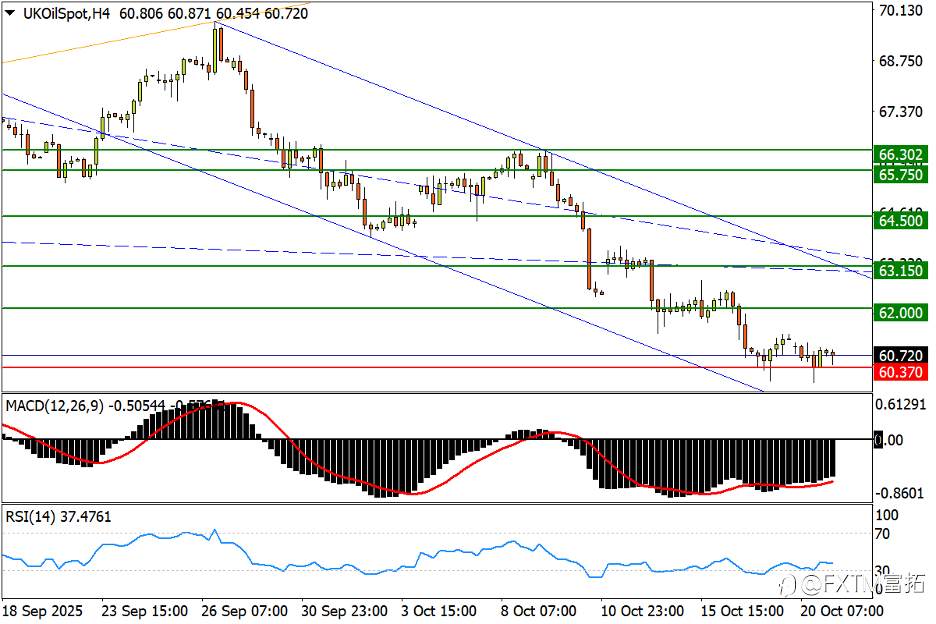This screenshot has height=624, width=936.
Task: Select the 66.302 price level label
Action: click(x=901, y=155)
